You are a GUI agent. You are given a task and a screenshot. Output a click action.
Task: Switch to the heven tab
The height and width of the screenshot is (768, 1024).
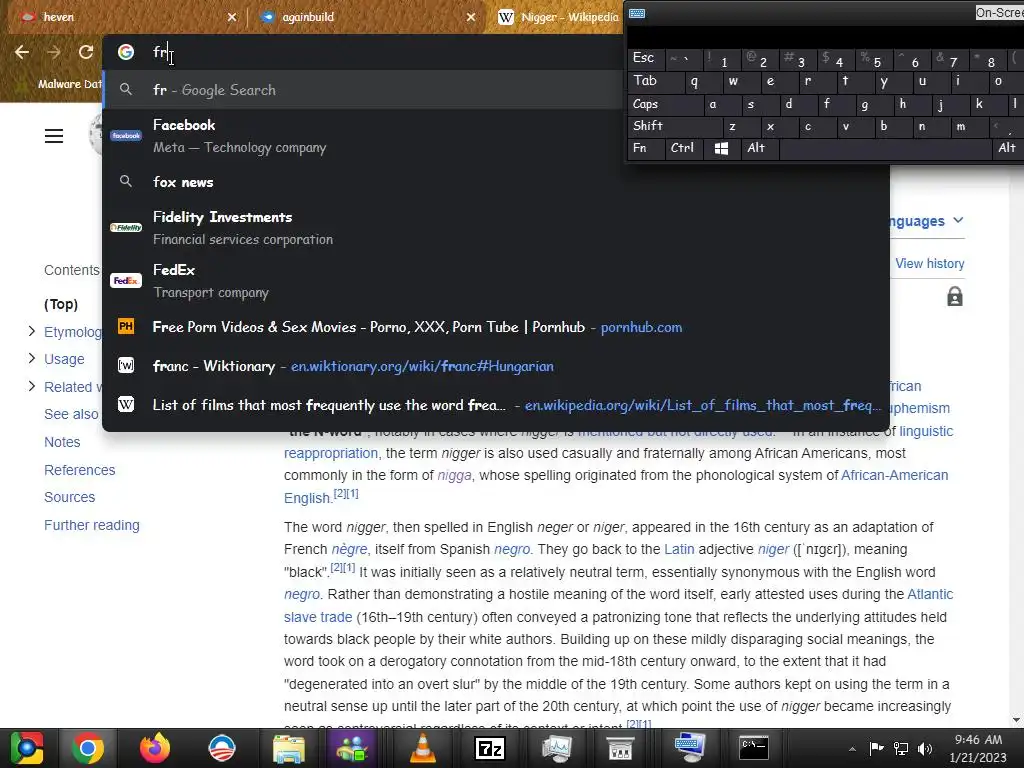[x=124, y=17]
